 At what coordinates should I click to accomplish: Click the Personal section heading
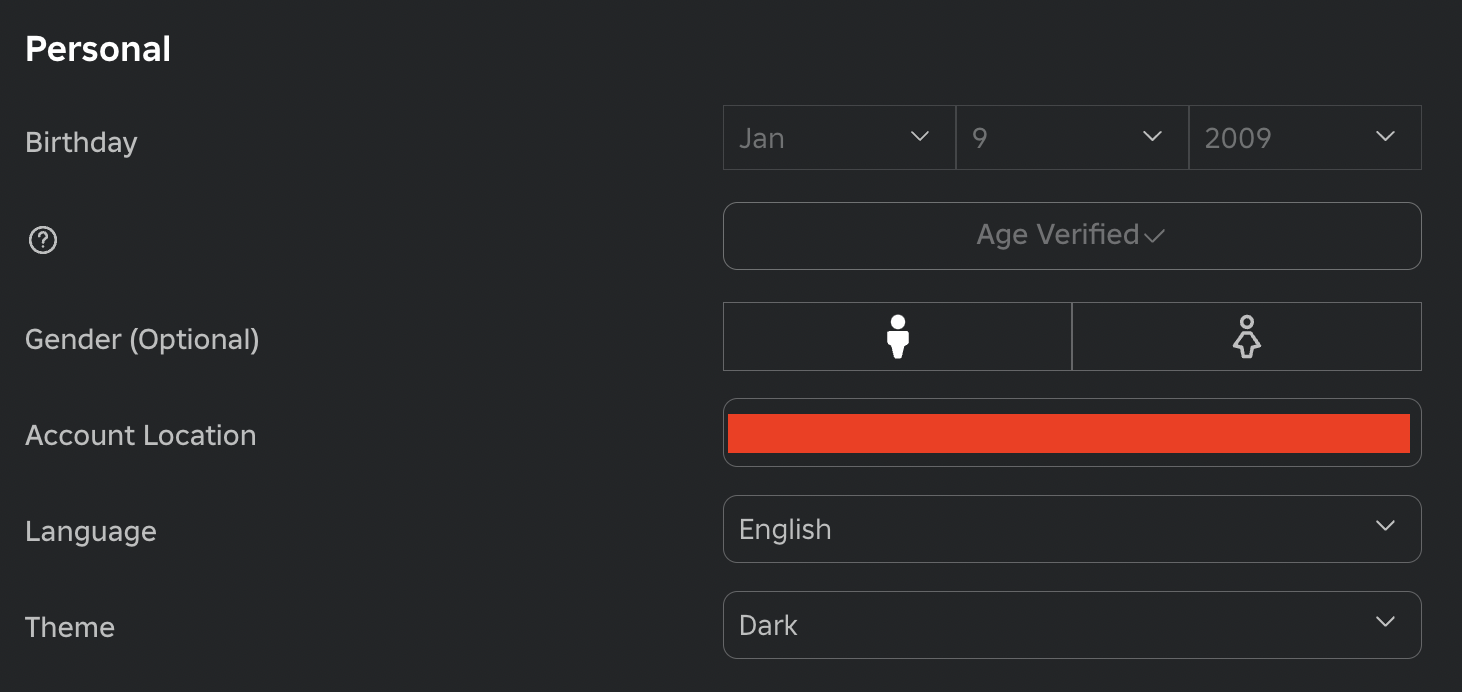pos(98,49)
